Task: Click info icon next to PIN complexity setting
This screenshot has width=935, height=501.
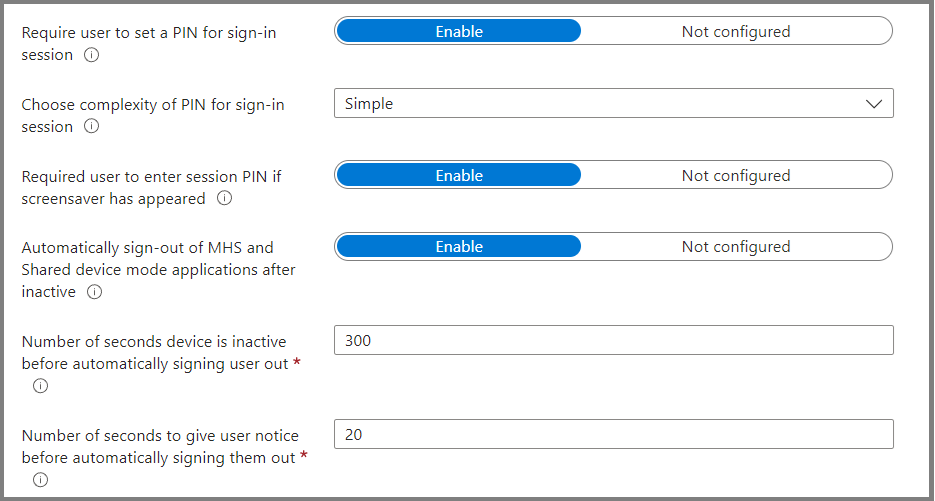Action: (x=91, y=127)
